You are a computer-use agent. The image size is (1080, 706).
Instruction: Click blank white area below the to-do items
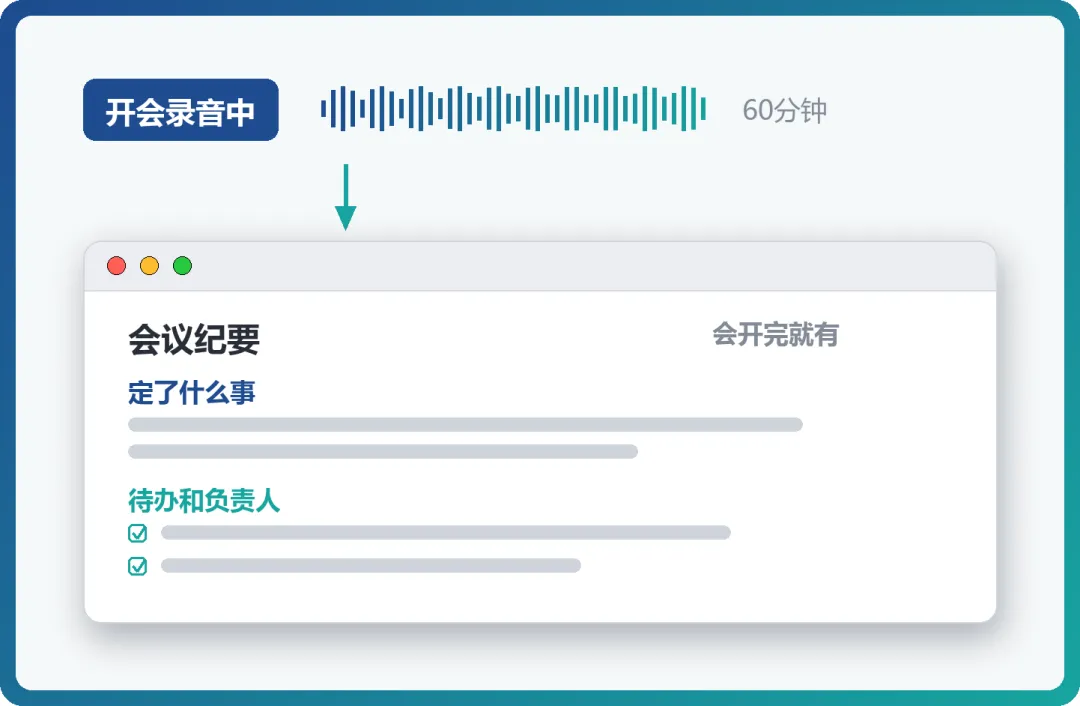click(x=540, y=598)
